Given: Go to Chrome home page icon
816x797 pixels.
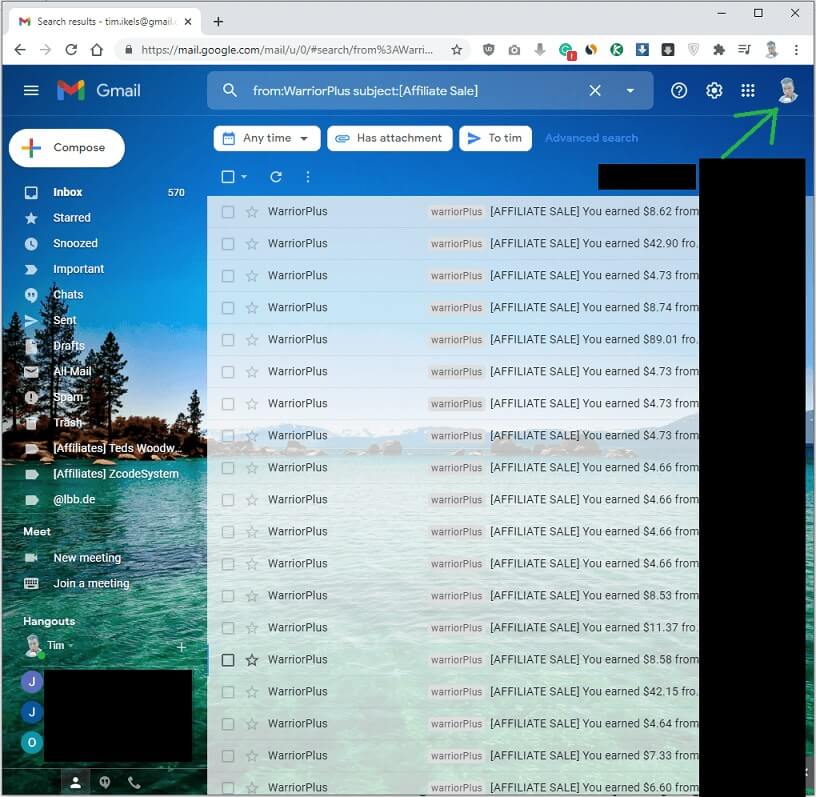Looking at the screenshot, I should pos(97,50).
